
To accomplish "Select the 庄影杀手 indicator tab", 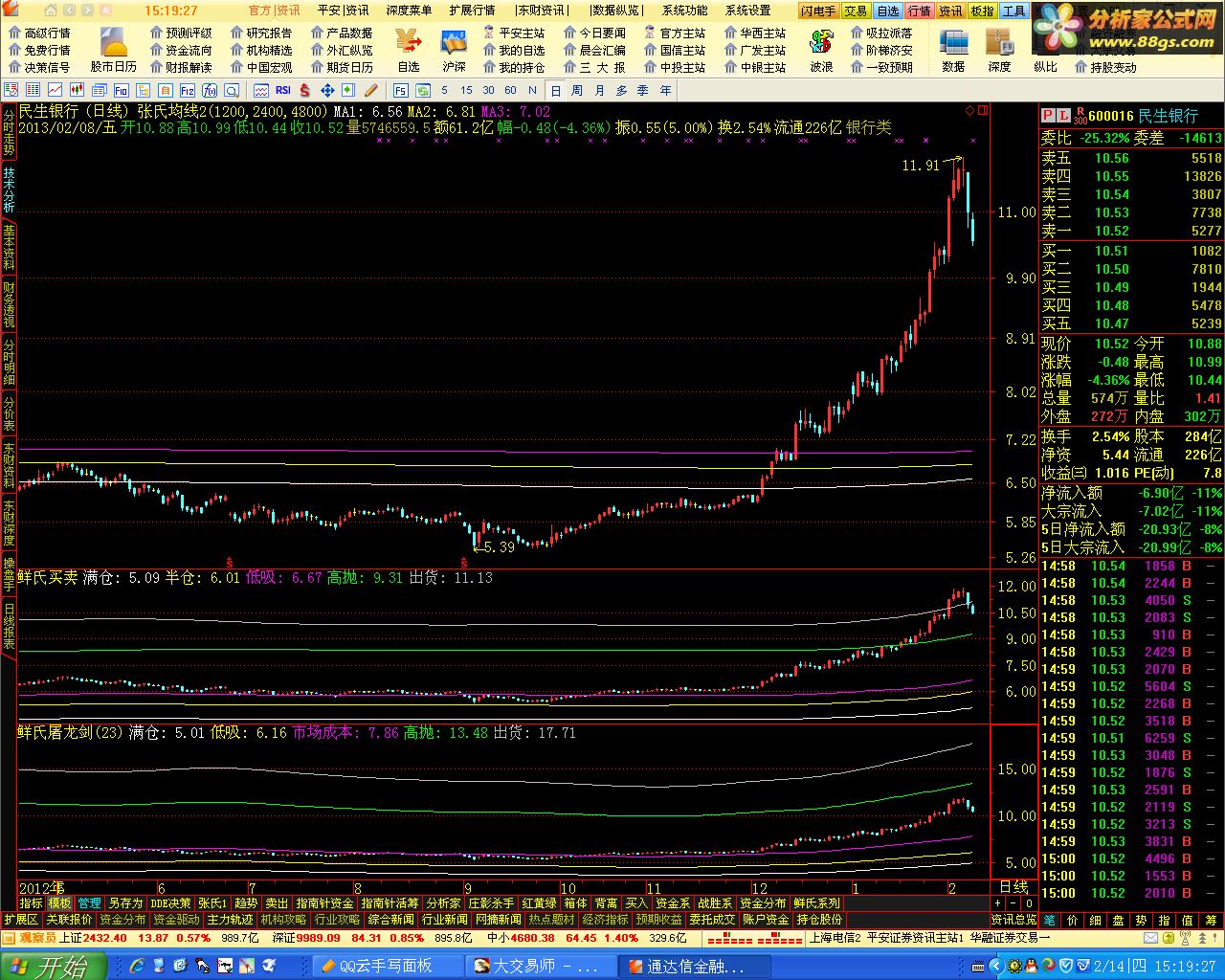I will tap(491, 903).
